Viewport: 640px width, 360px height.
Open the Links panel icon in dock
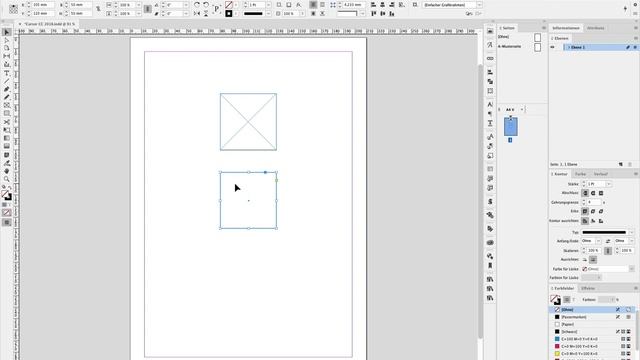click(x=490, y=58)
